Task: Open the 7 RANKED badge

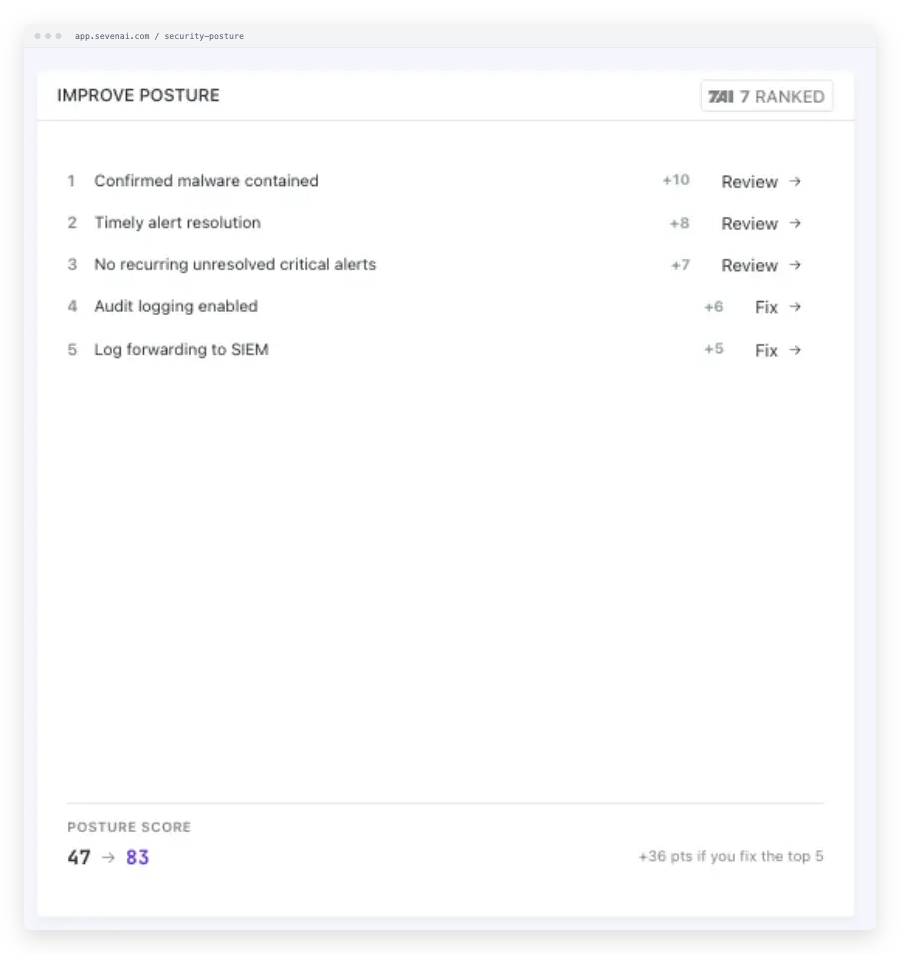Action: coord(767,96)
